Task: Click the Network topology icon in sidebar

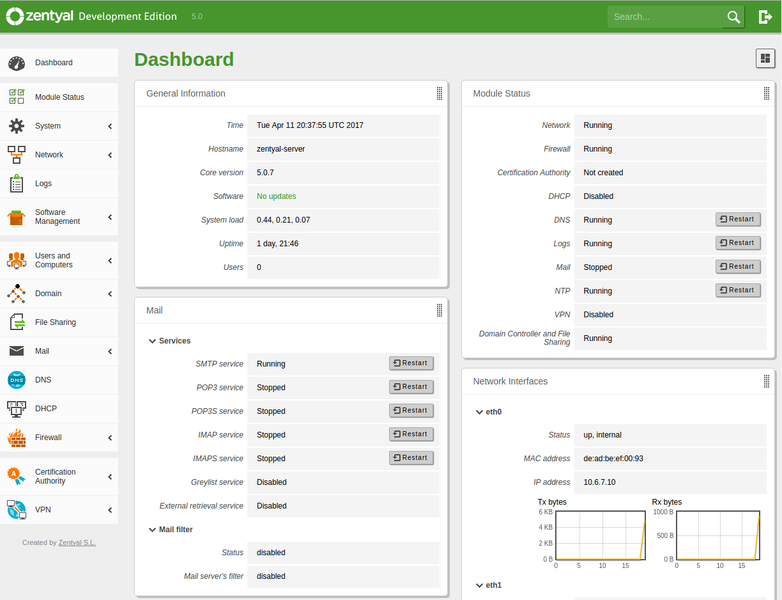Action: [16, 155]
